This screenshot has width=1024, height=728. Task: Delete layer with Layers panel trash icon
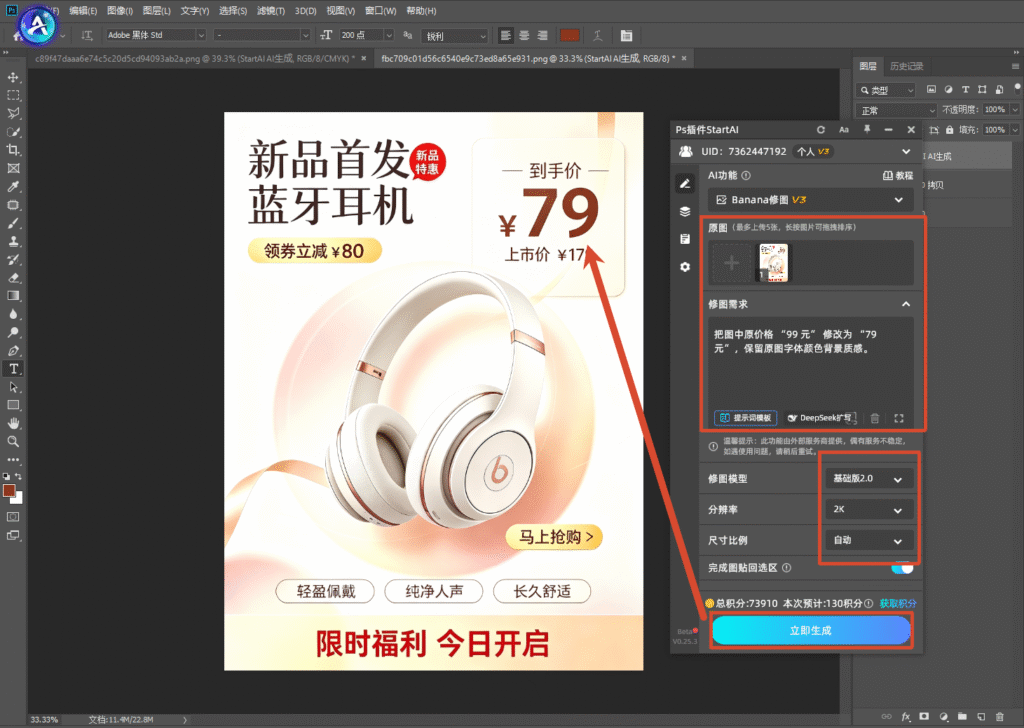(x=999, y=717)
